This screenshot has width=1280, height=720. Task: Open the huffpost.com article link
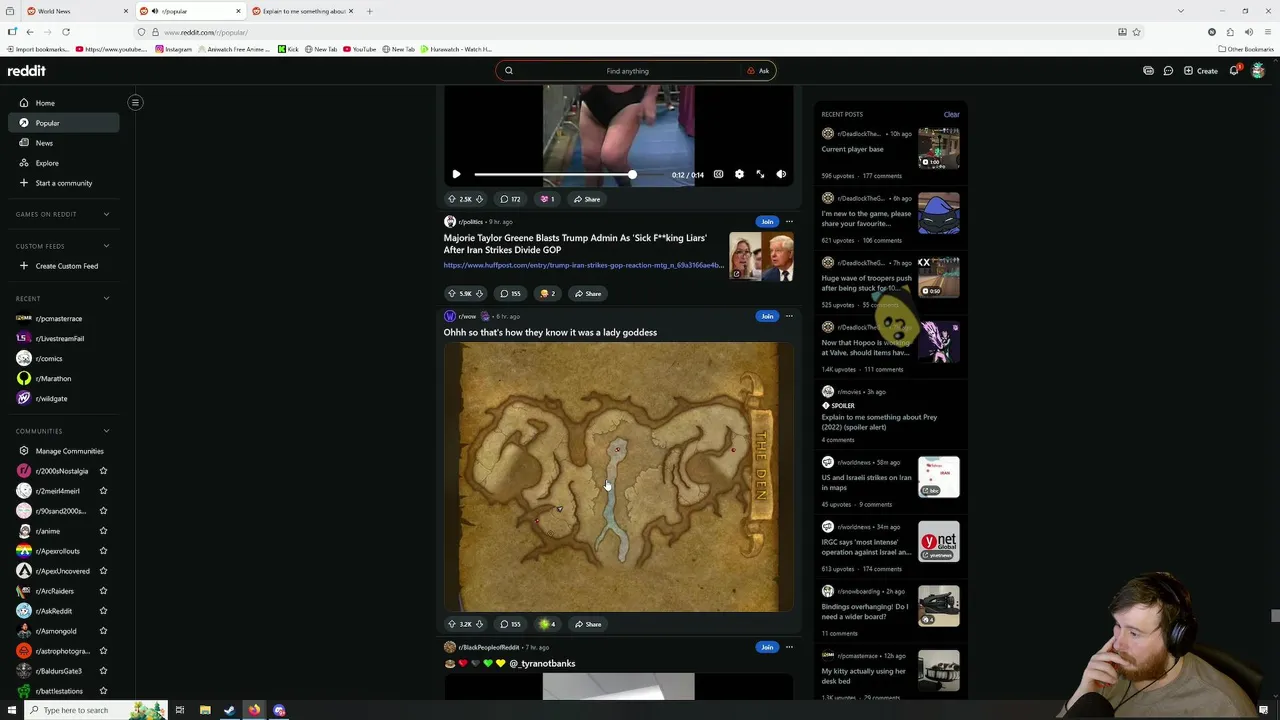pos(583,265)
